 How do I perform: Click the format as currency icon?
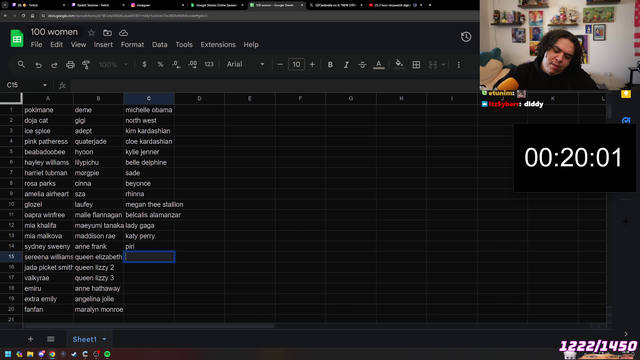pos(144,64)
